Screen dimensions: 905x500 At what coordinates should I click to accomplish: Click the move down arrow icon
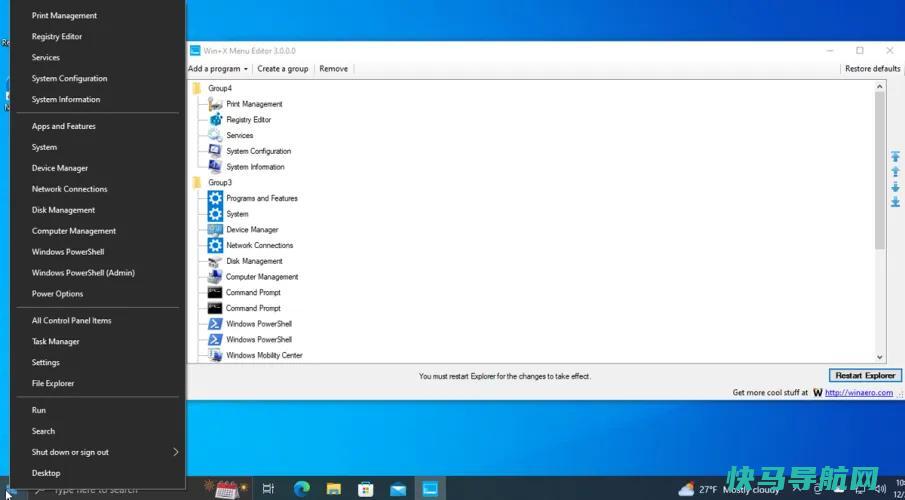click(895, 186)
